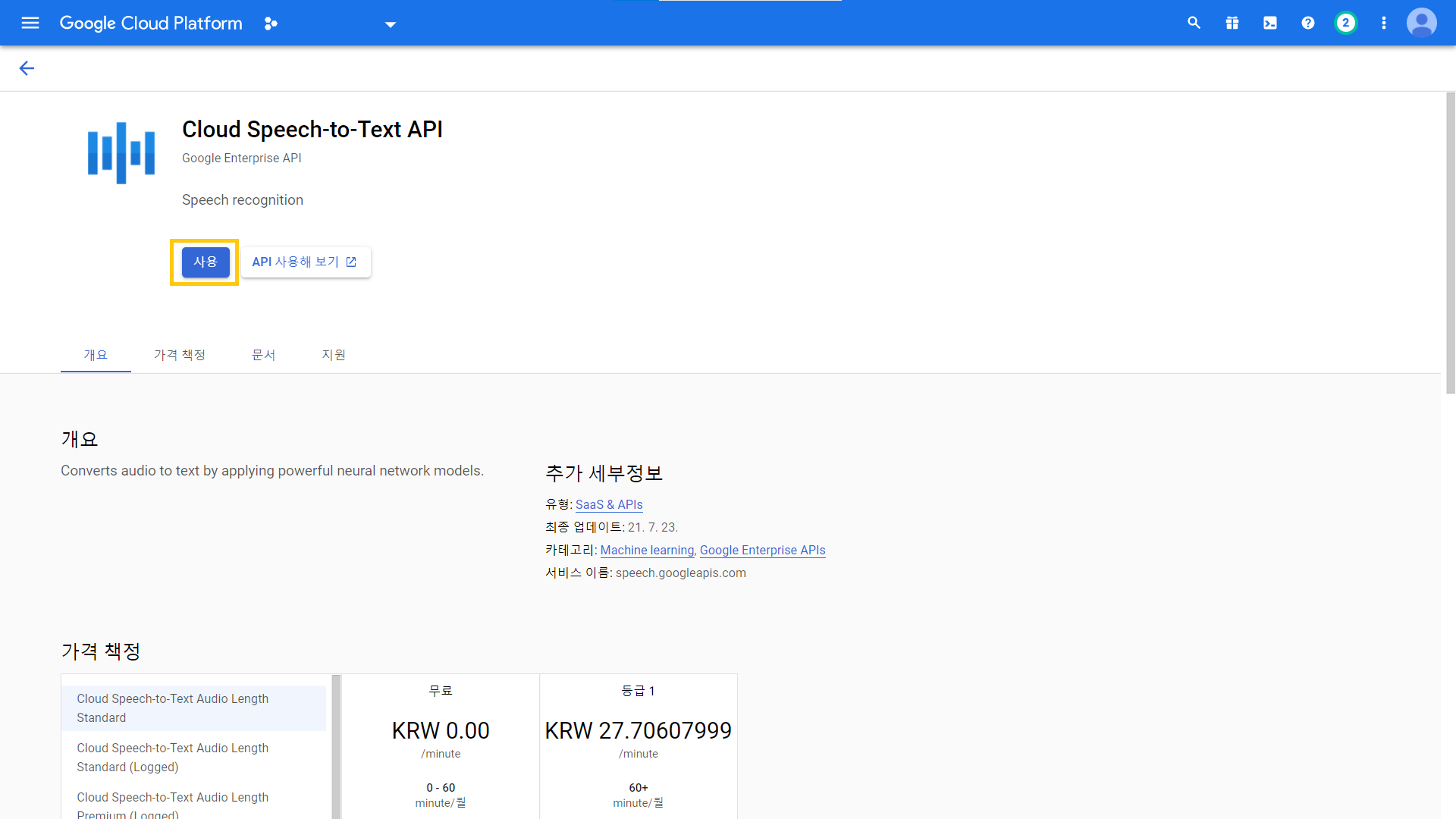This screenshot has height=819, width=1456.
Task: Open the hamburger navigation menu
Action: (x=30, y=23)
